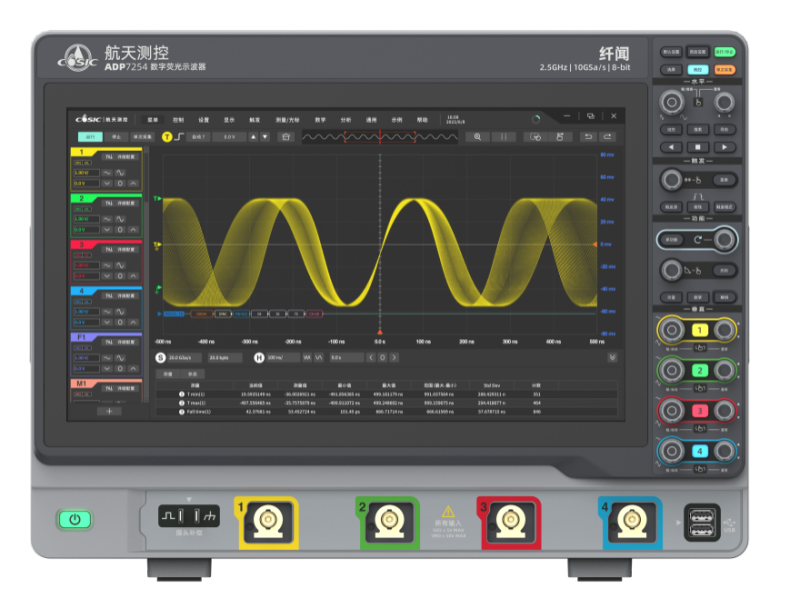Screen dimensions: 800x608
Task: Click the vertical cursors icon in toolbar
Action: click(504, 137)
